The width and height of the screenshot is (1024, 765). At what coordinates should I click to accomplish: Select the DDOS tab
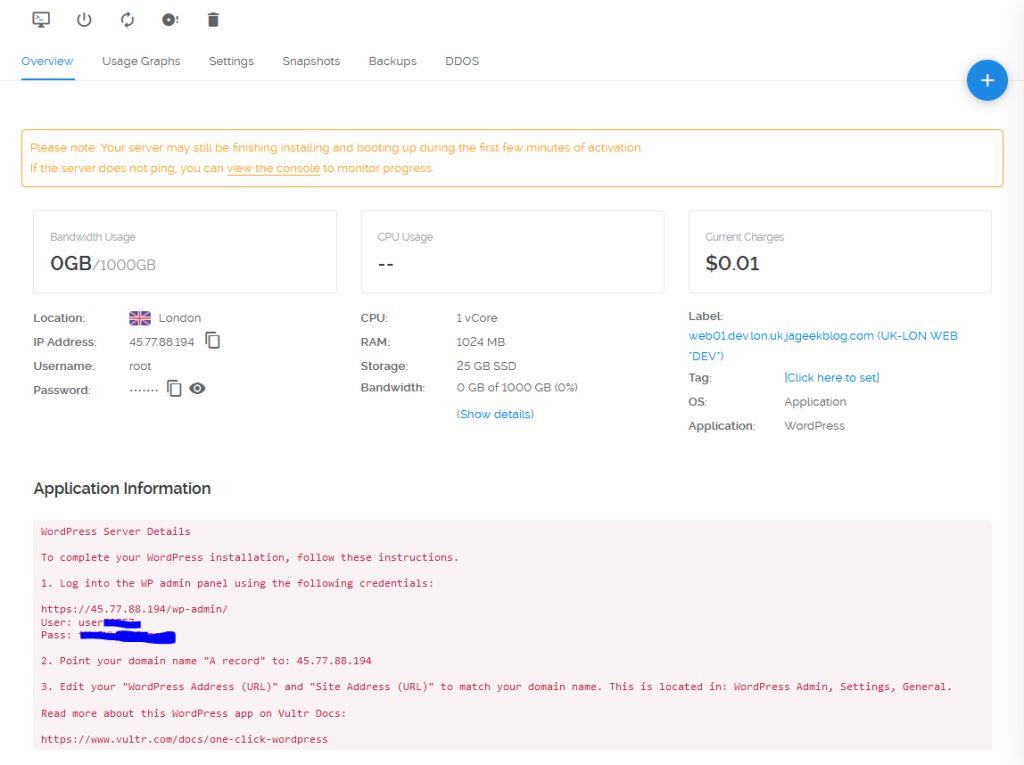point(462,61)
